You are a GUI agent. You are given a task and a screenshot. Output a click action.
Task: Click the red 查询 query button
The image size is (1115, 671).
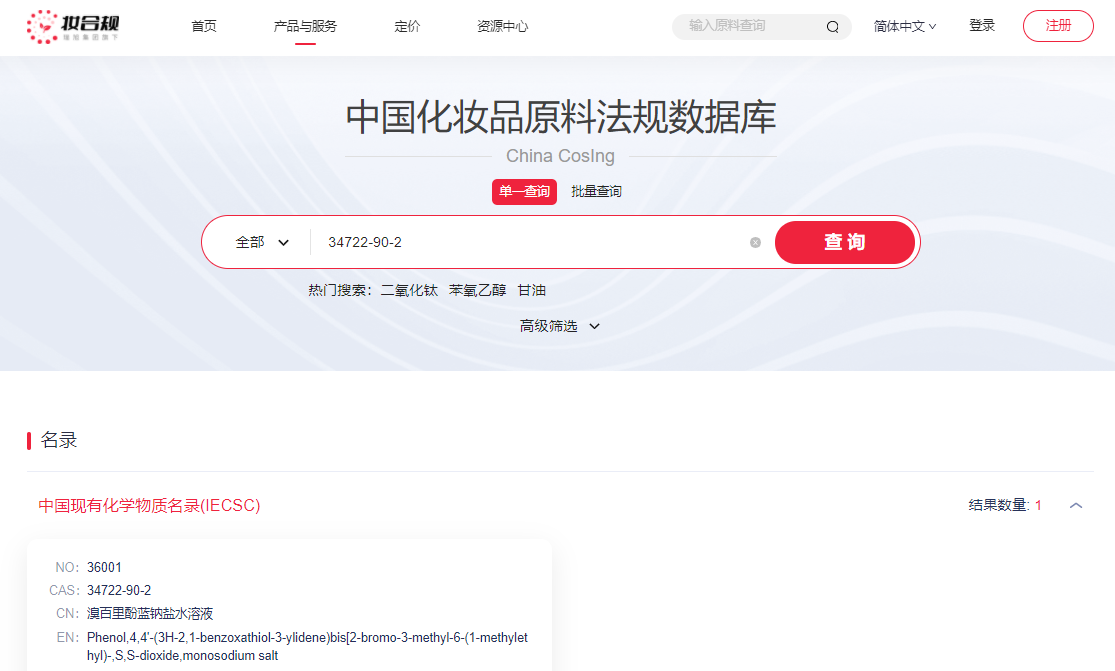845,242
